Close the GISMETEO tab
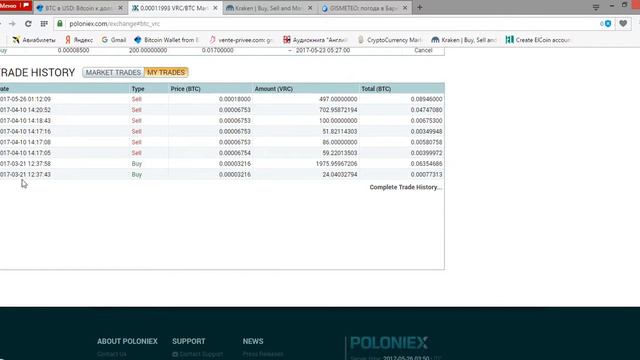 tap(405, 8)
